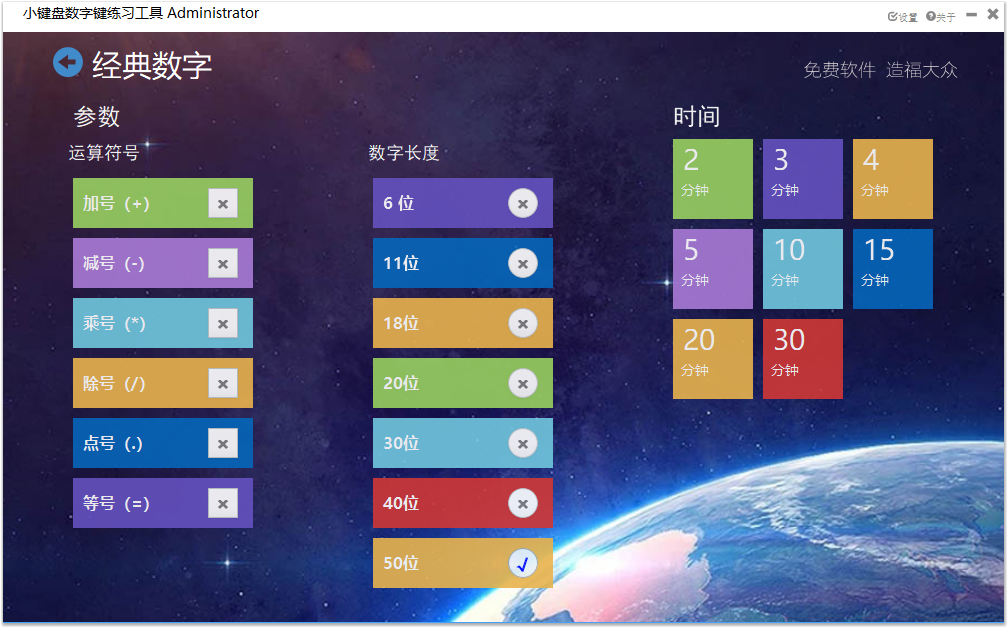The height and width of the screenshot is (627, 1007).
Task: Close the practice tool window
Action: (993, 13)
